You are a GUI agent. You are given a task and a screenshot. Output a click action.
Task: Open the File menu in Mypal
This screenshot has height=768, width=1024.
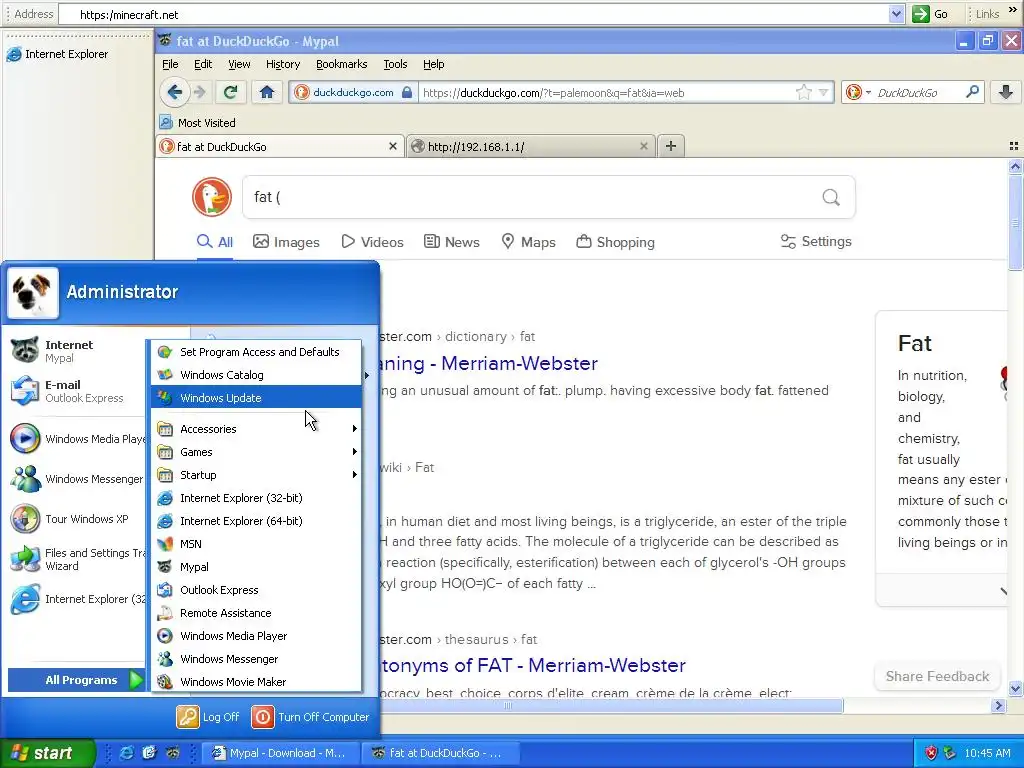[170, 64]
